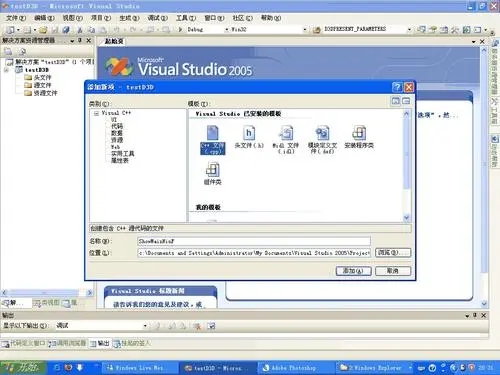Toggle auto-hide pin on 解决方案资源管理器 panel
Viewport: 500px width, 375px height.
(x=80, y=40)
